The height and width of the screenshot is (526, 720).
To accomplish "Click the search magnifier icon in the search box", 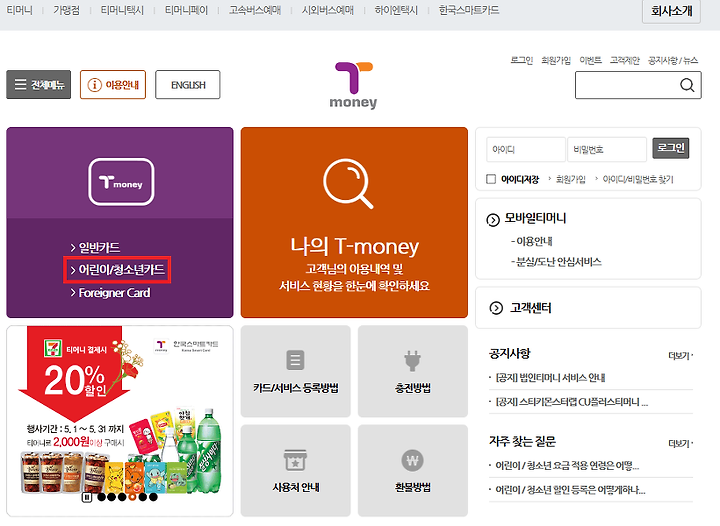I will (686, 85).
